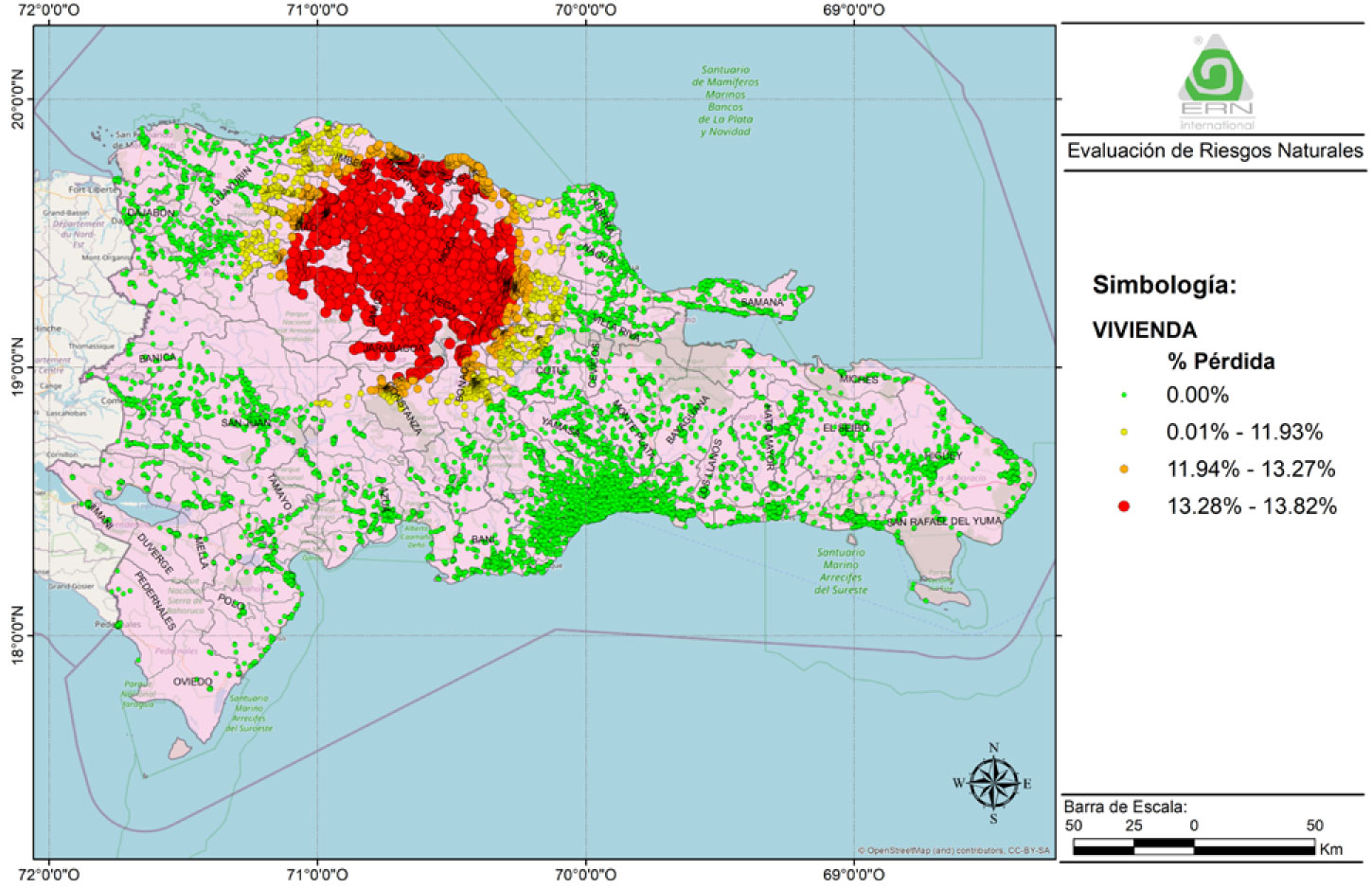Image resolution: width=1372 pixels, height=888 pixels.
Task: Click the MICHES town label
Action: coord(858,379)
